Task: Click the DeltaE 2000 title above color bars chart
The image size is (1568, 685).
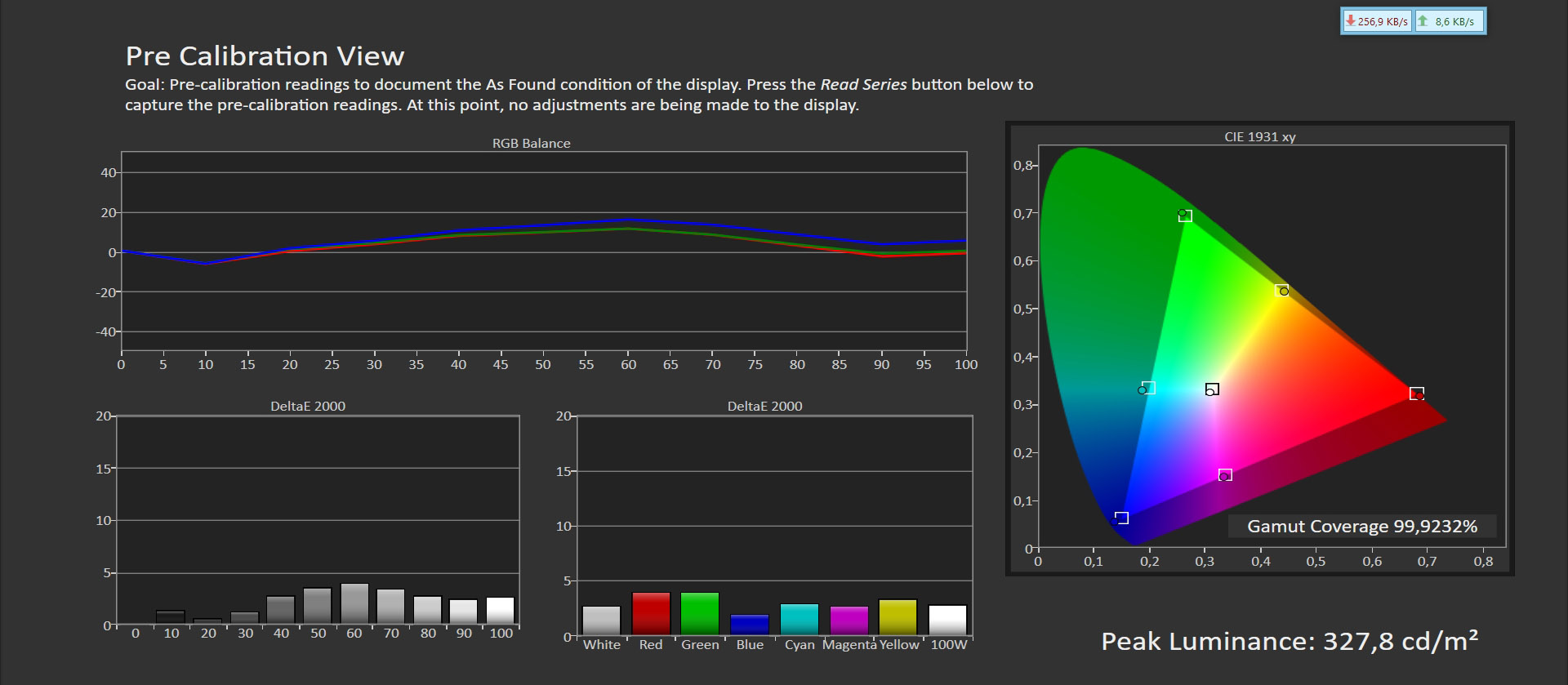Action: click(x=765, y=407)
